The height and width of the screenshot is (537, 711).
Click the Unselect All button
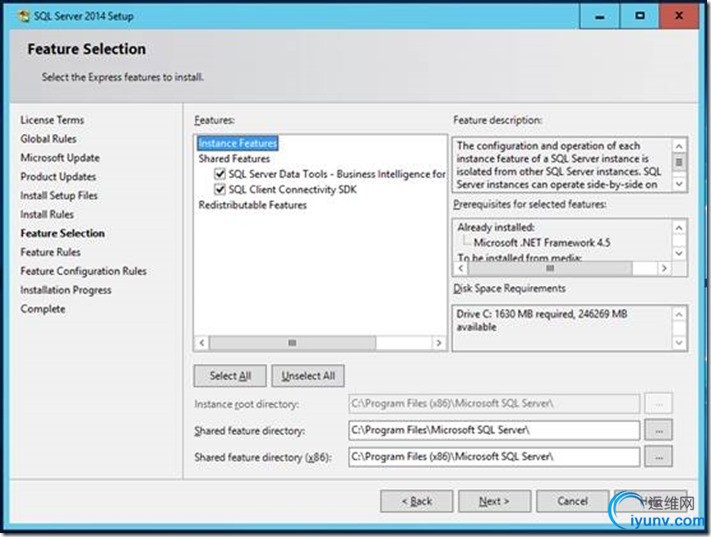(308, 376)
